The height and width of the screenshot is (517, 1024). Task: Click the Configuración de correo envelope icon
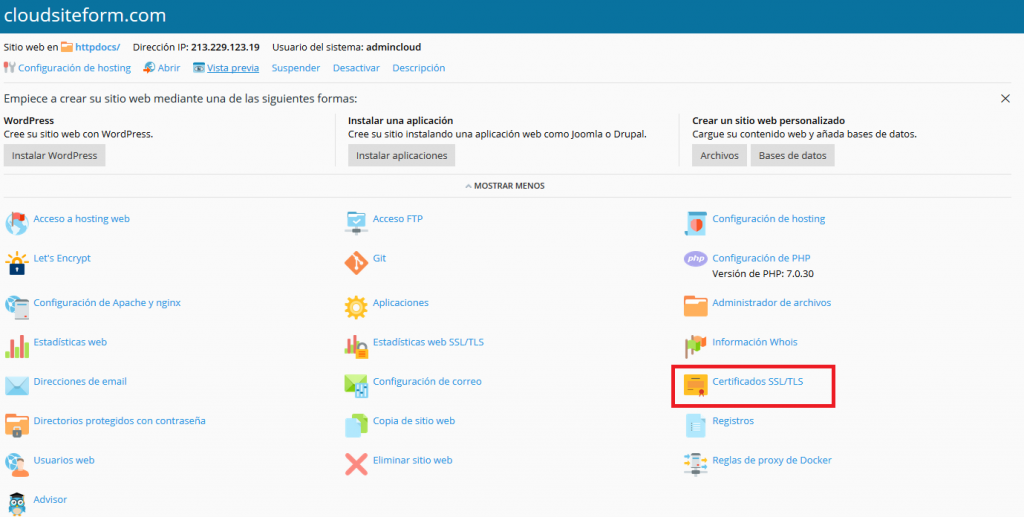(x=356, y=386)
